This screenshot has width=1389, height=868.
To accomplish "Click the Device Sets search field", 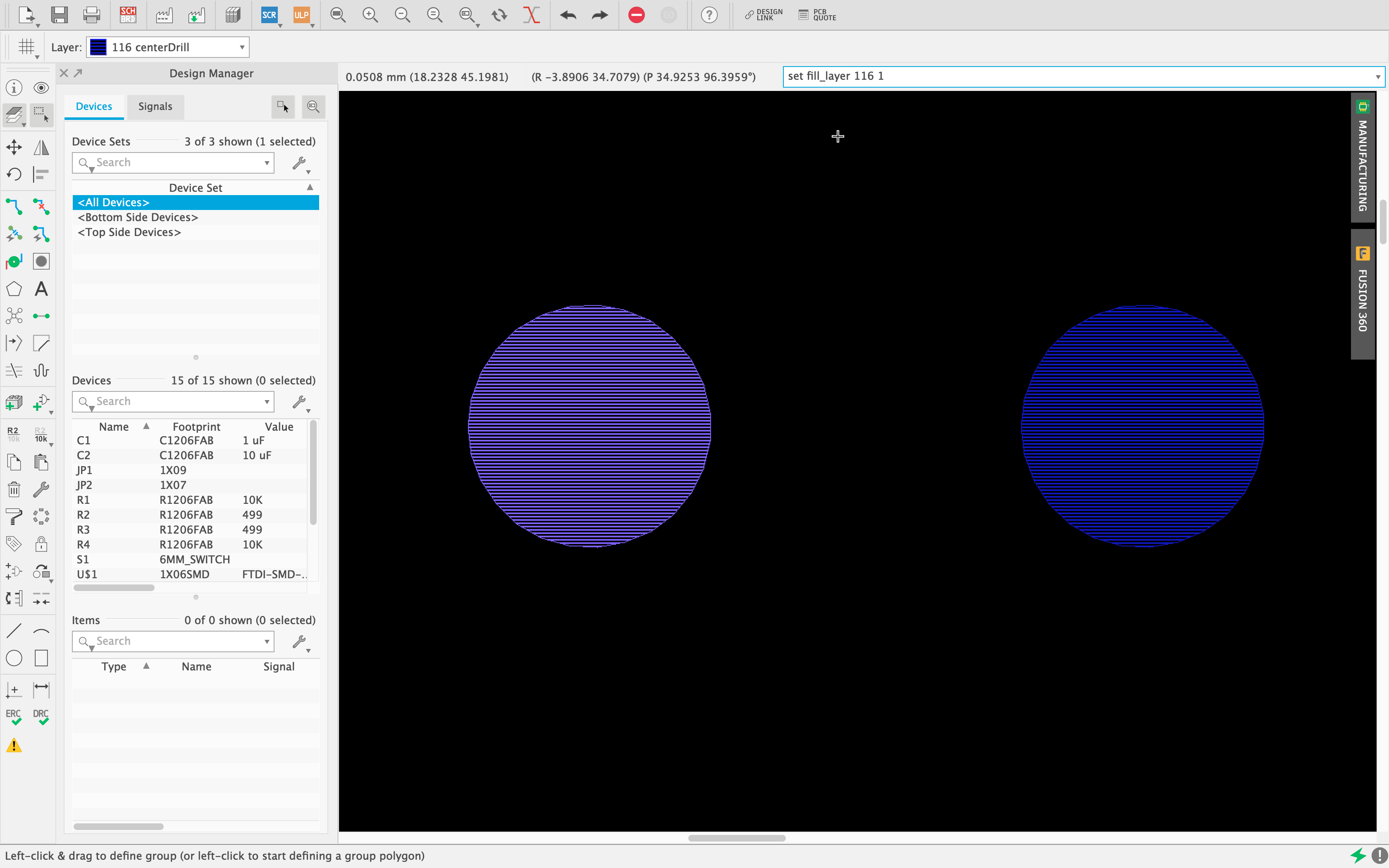I will coord(172,163).
